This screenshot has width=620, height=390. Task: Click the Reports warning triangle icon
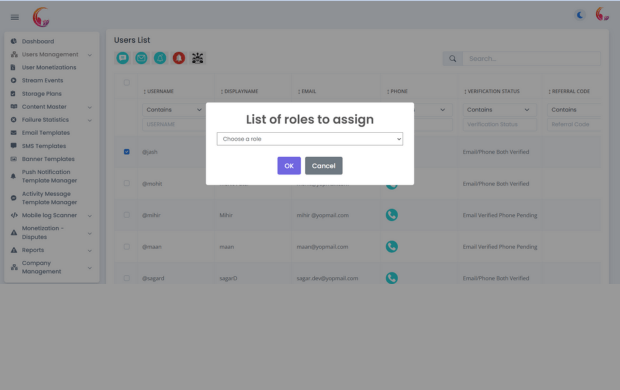pyautogui.click(x=14, y=250)
